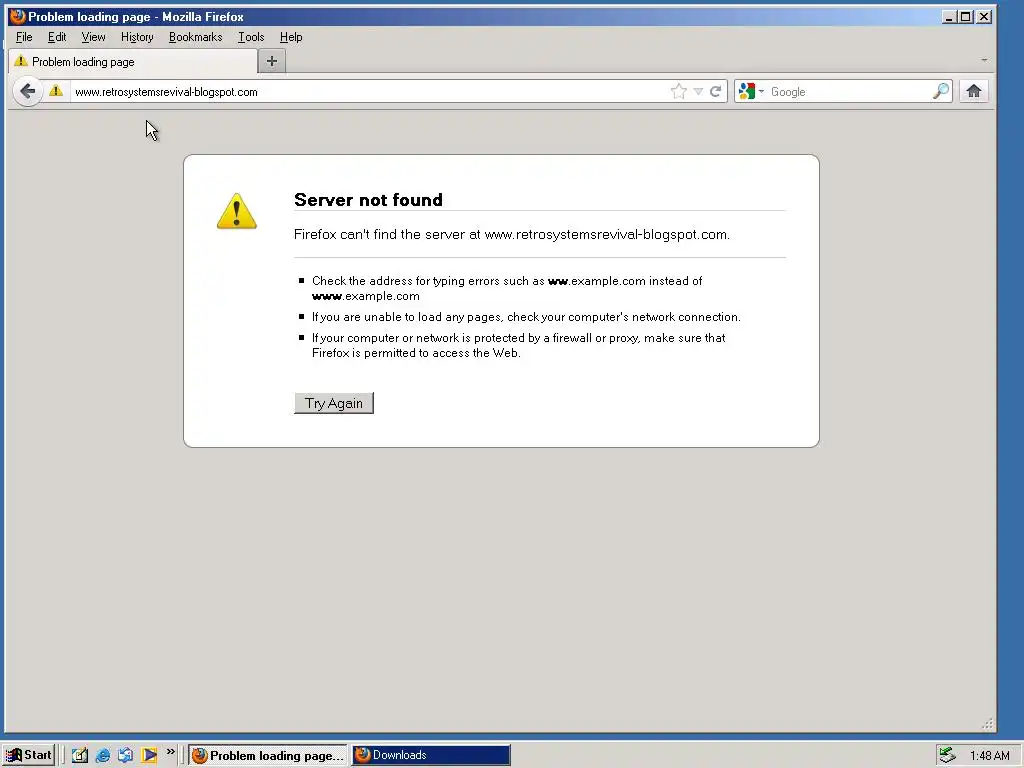Viewport: 1024px width, 768px height.
Task: Reload the current page
Action: click(716, 91)
